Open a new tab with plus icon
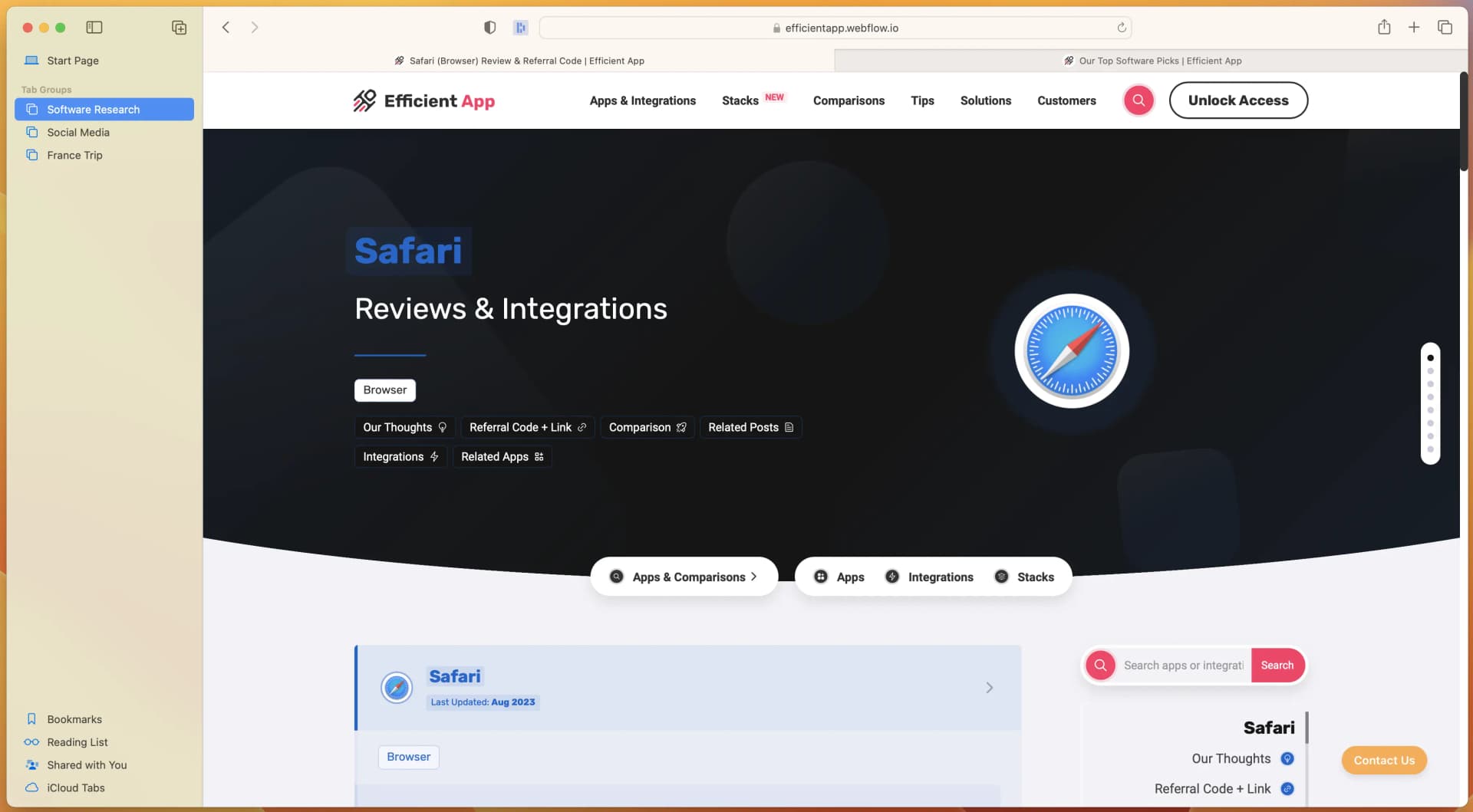The height and width of the screenshot is (812, 1473). [1413, 28]
